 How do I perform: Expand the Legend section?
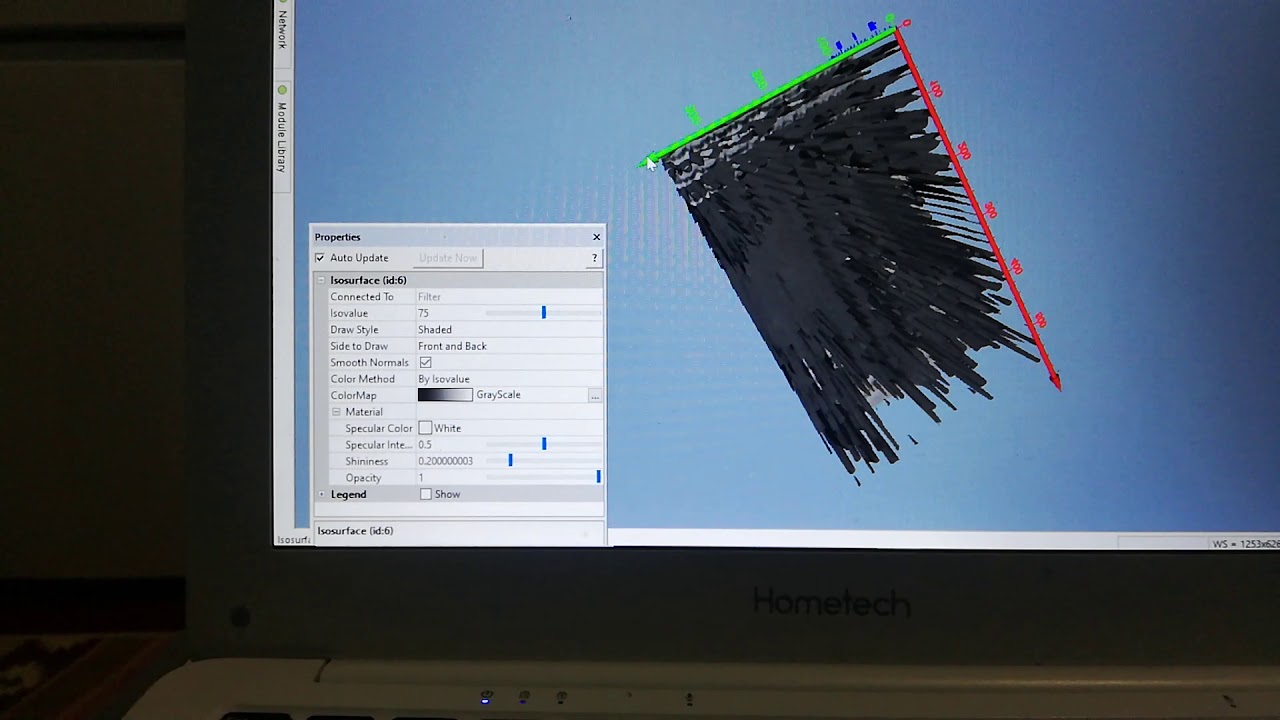[x=321, y=494]
